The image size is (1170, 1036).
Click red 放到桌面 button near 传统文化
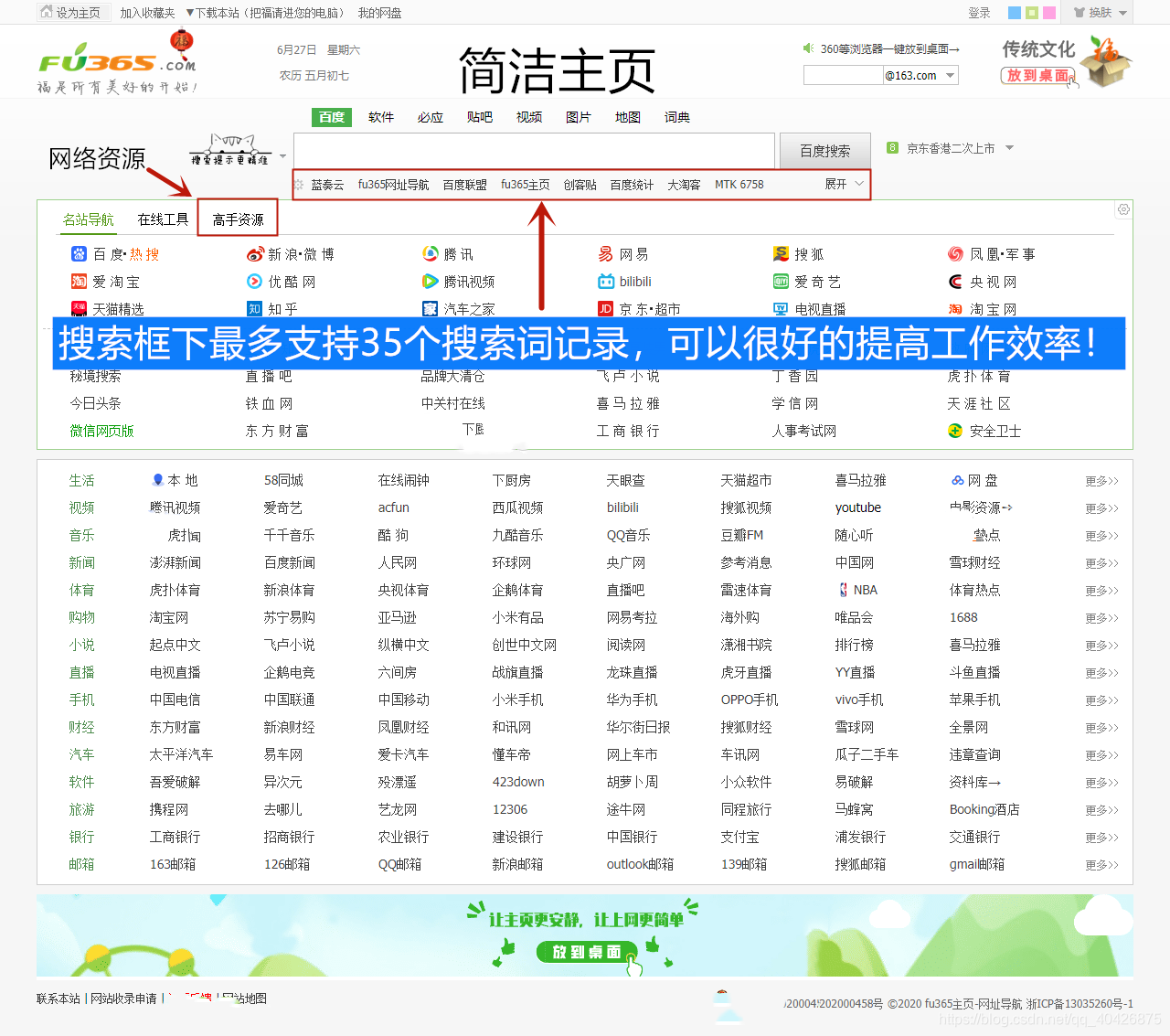point(1037,75)
